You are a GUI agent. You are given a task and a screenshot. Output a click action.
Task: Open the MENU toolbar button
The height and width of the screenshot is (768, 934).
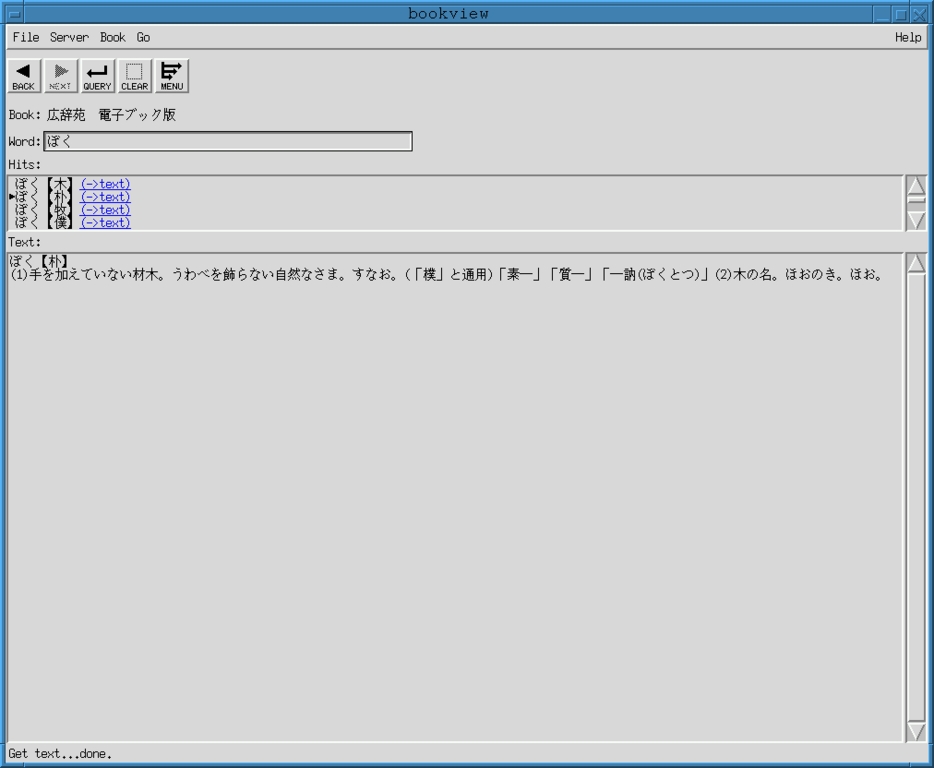click(172, 75)
